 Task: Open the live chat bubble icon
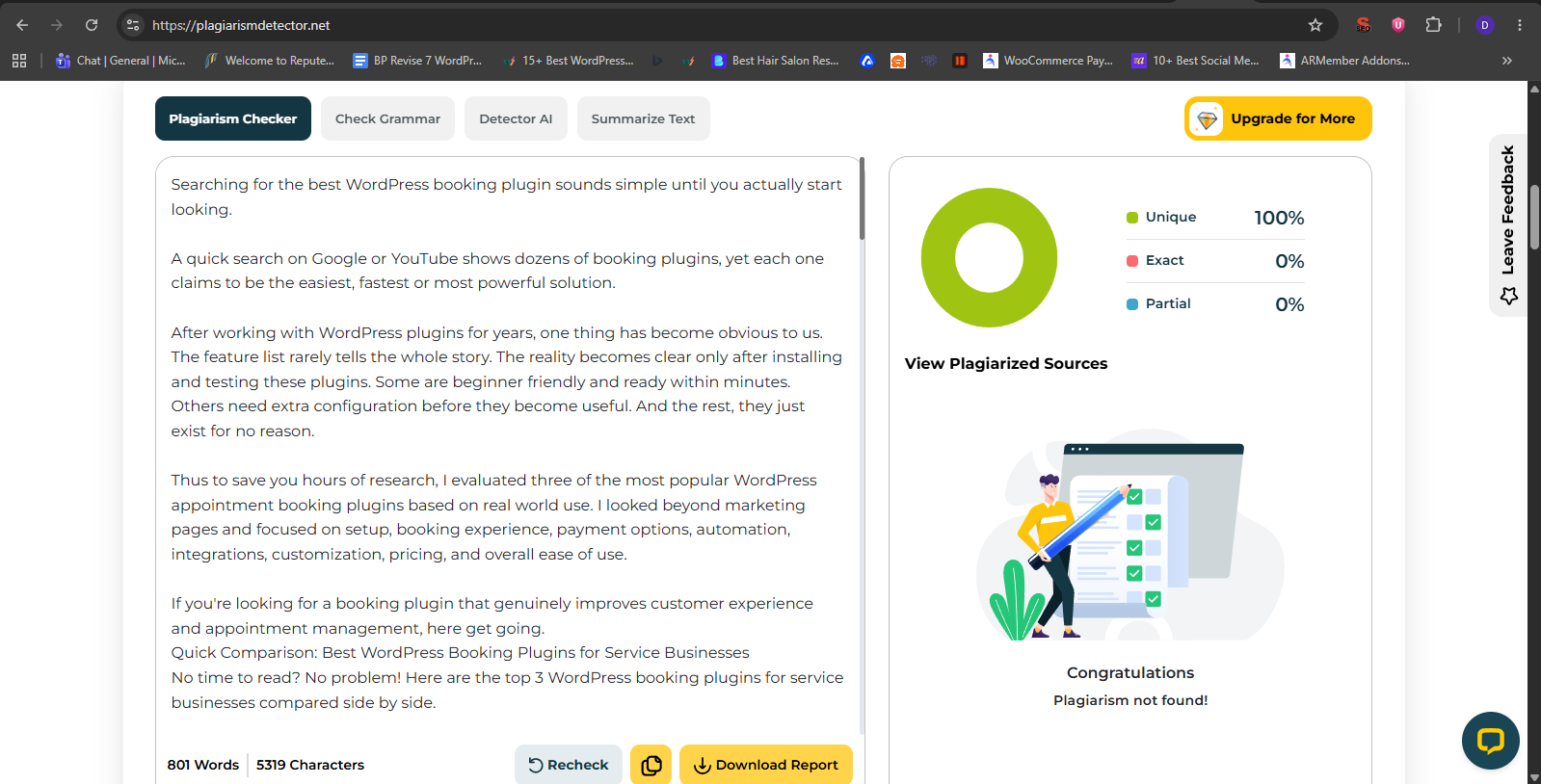coord(1491,741)
